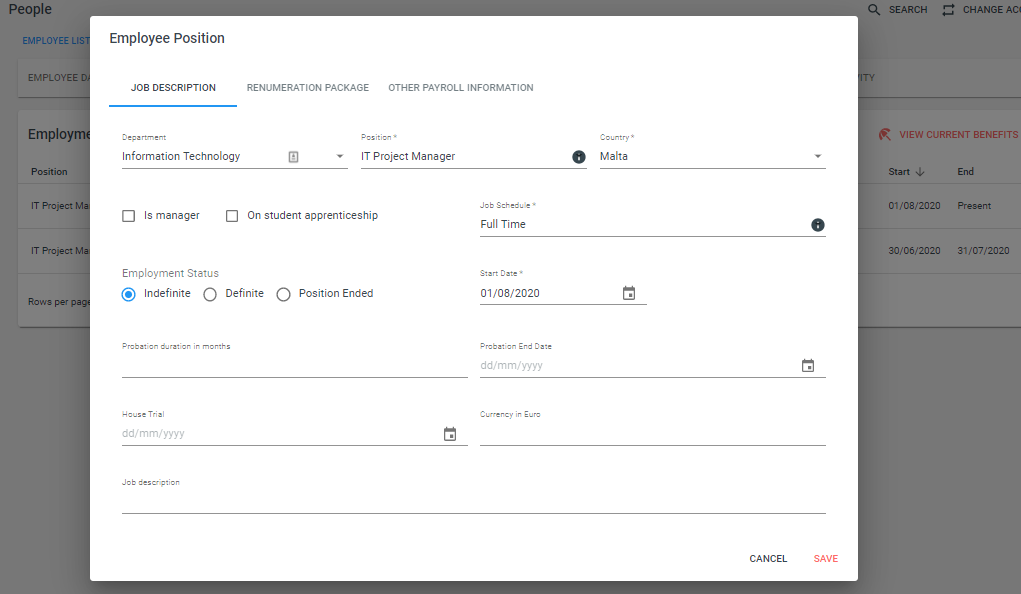Expand the Country dropdown arrow
The height and width of the screenshot is (594, 1021).
click(x=817, y=156)
